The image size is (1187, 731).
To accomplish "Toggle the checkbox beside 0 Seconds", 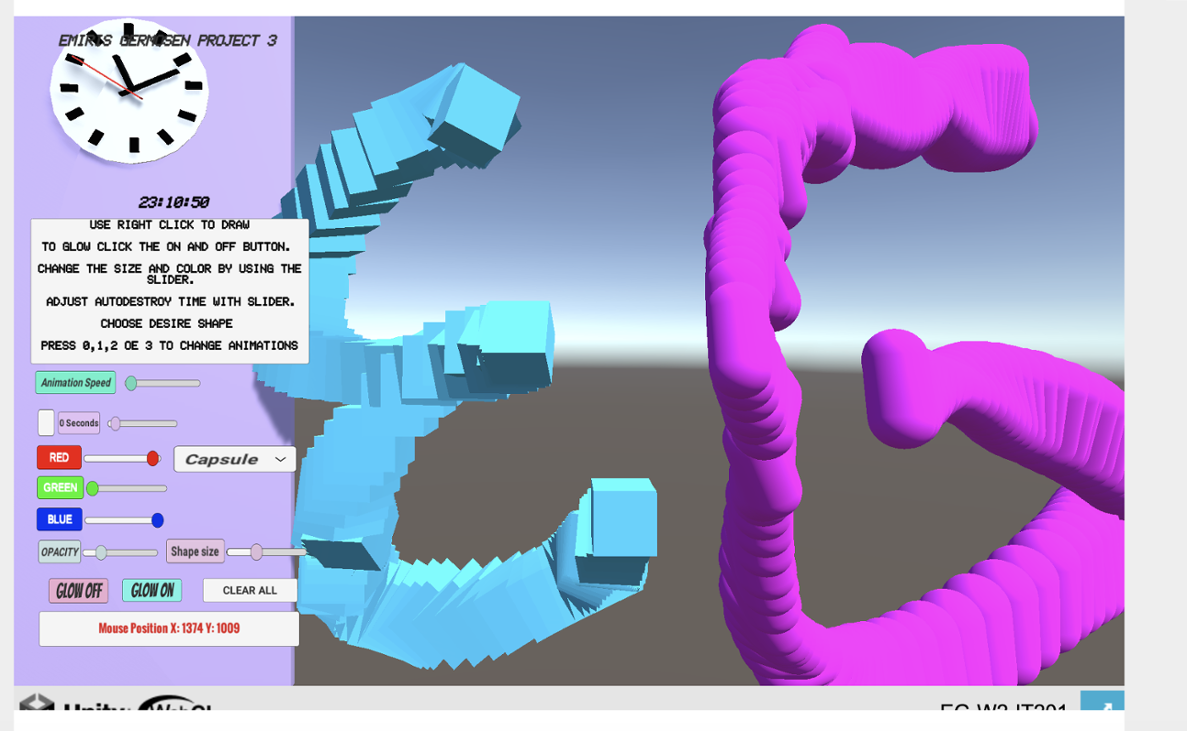I will (44, 422).
